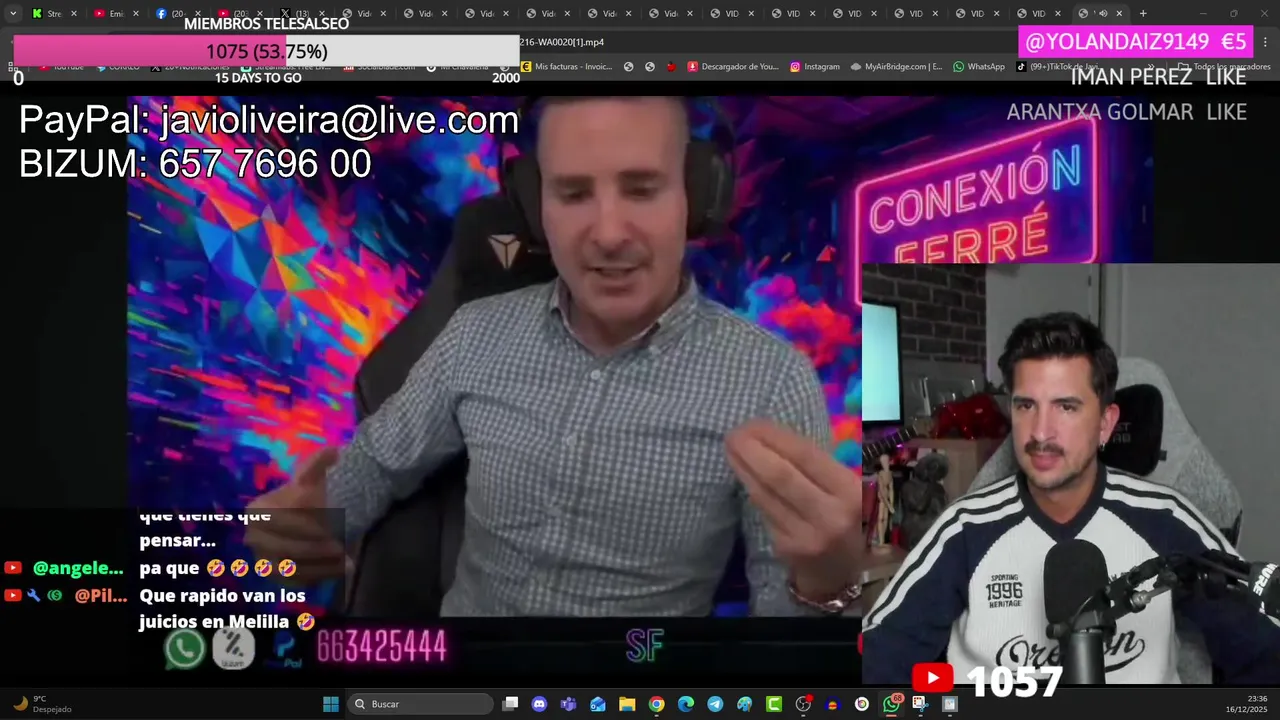Click the @angele... chat username
Viewport: 1280px width, 720px height.
click(78, 568)
